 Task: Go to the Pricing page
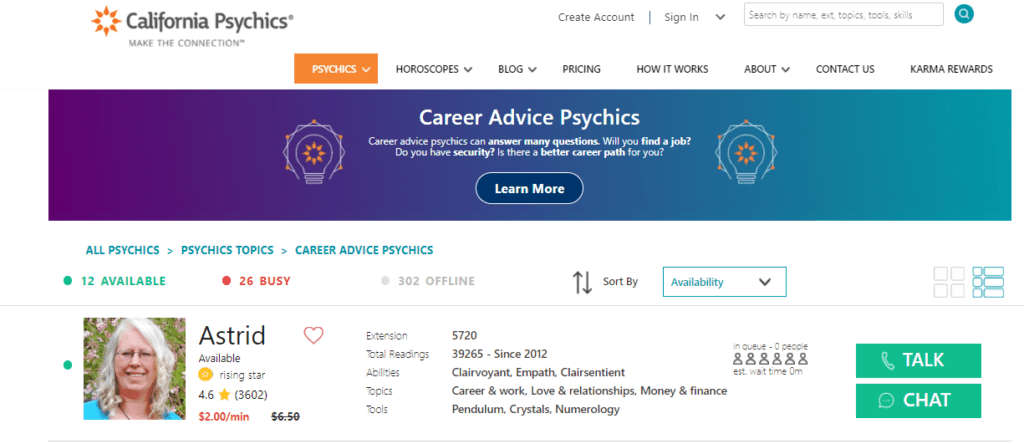(x=581, y=69)
